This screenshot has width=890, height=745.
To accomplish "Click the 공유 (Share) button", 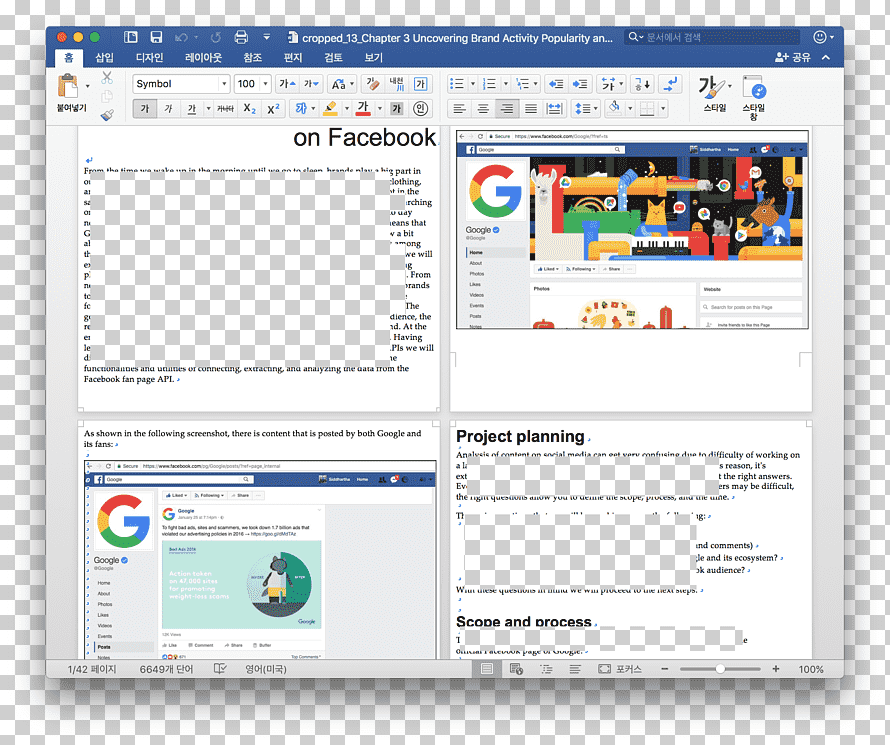I will point(793,57).
